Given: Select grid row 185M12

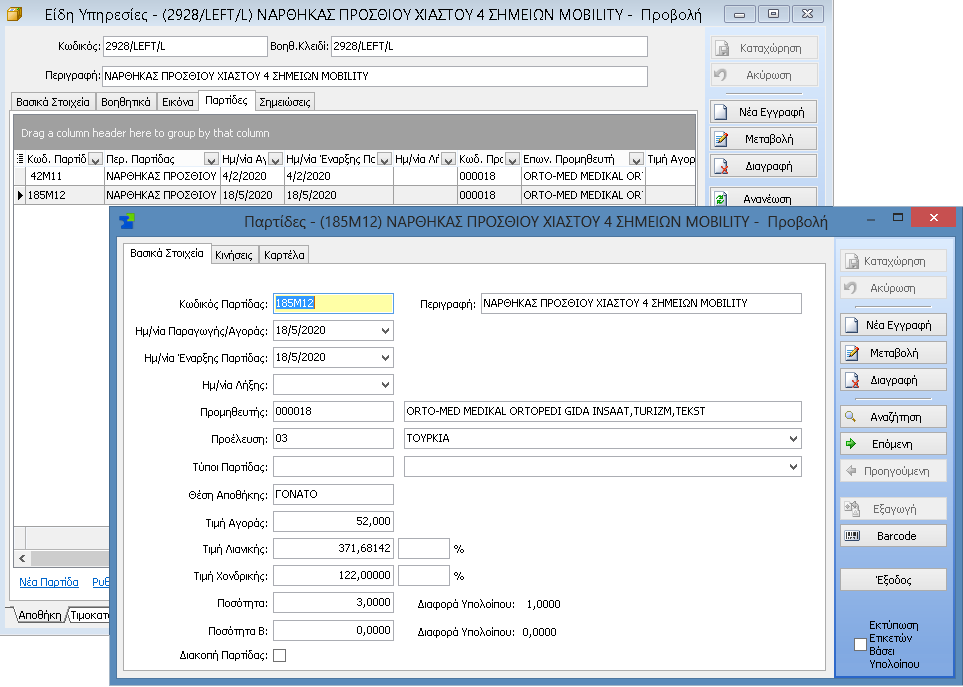Looking at the screenshot, I should [x=354, y=195].
